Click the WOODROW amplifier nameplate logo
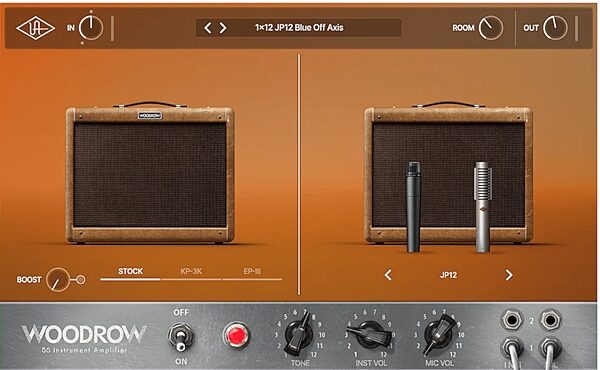The image size is (600, 370). tap(84, 334)
